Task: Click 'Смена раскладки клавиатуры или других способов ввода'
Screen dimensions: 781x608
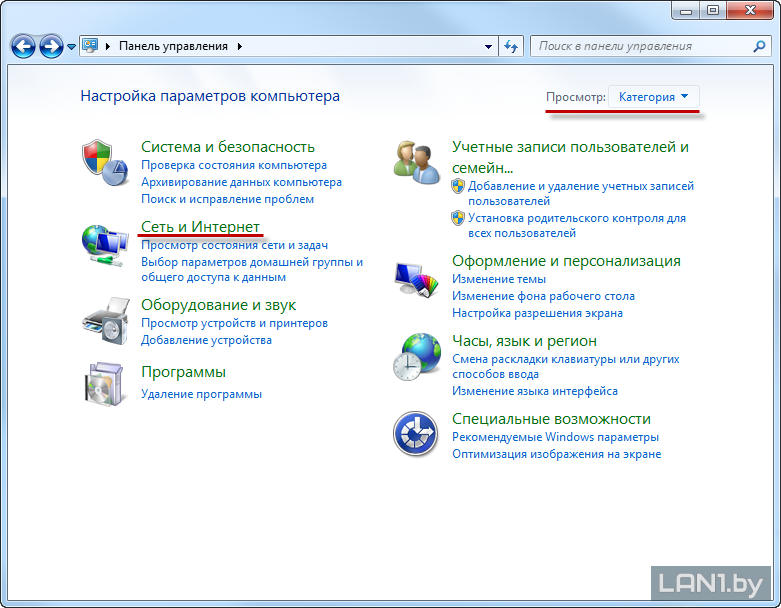Action: (x=566, y=366)
